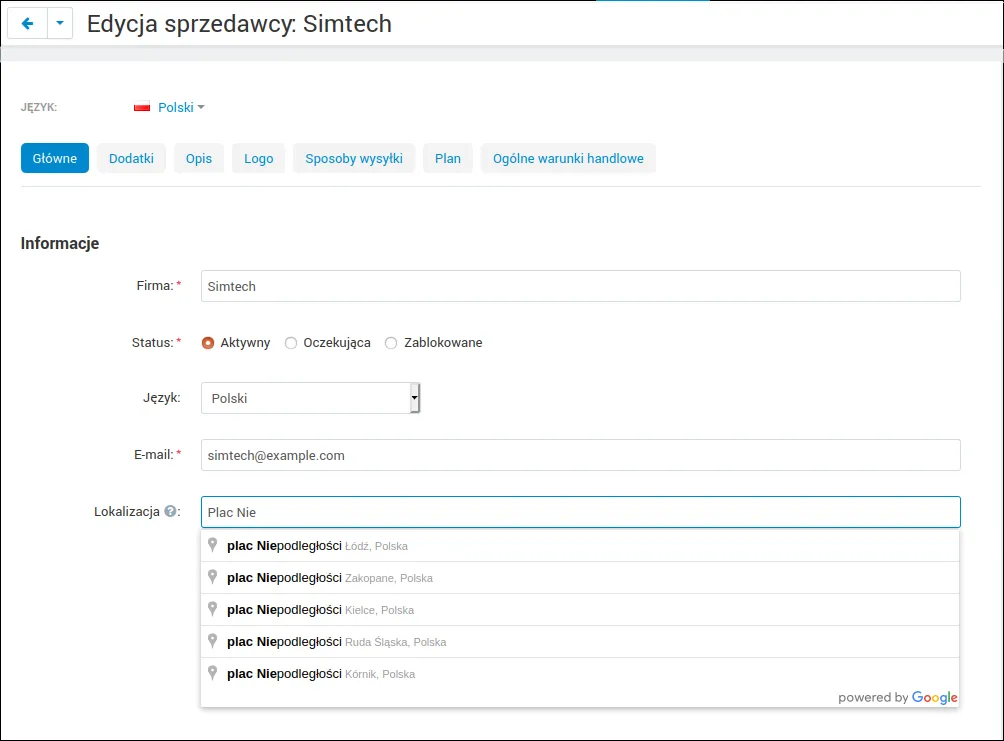Click the E-mail input field

(581, 455)
